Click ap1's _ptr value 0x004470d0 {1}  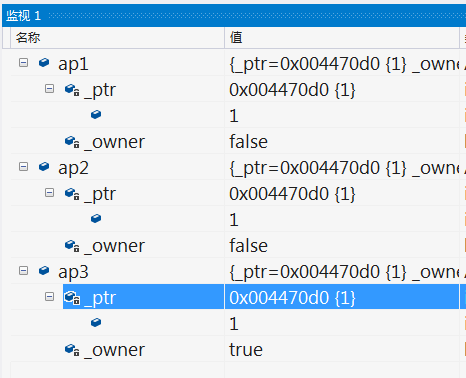pyautogui.click(x=292, y=90)
